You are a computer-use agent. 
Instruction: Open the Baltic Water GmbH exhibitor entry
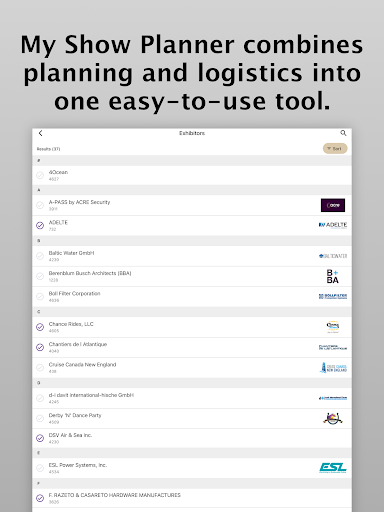192,256
